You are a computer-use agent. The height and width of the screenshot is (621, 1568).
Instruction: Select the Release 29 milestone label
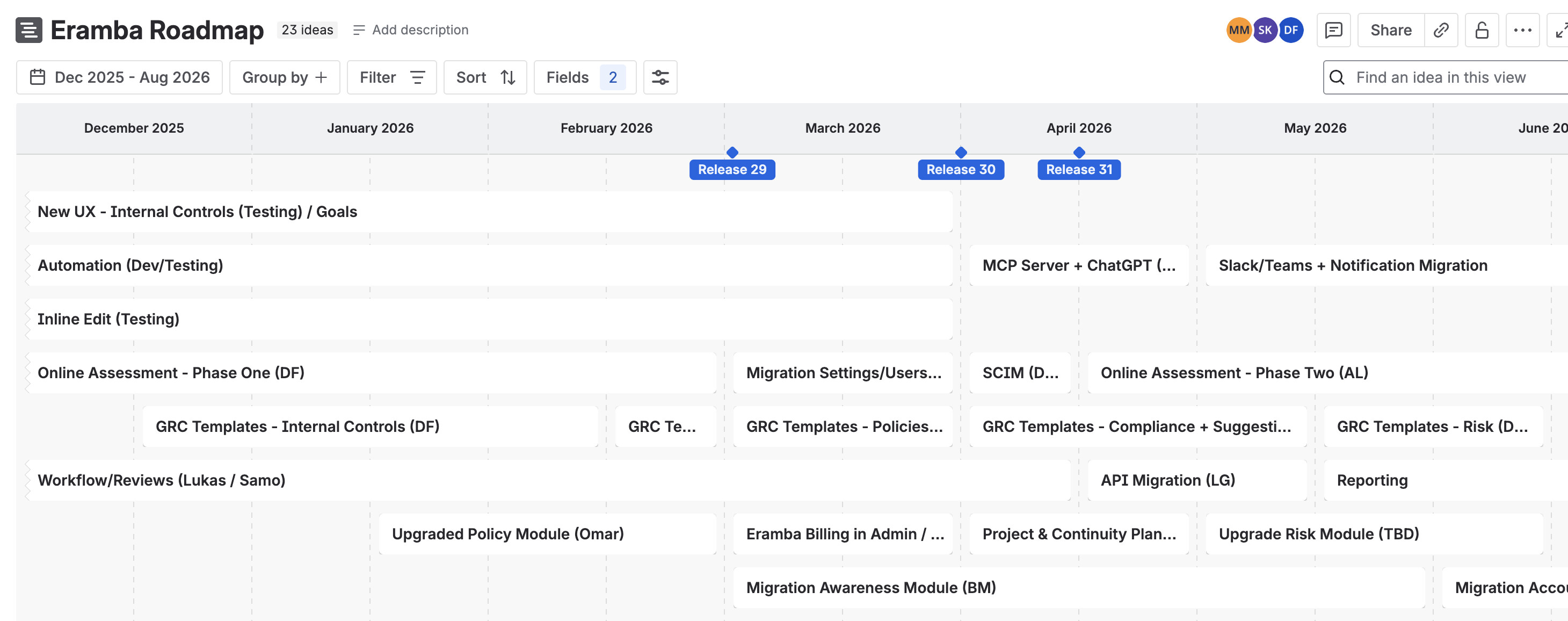(732, 169)
